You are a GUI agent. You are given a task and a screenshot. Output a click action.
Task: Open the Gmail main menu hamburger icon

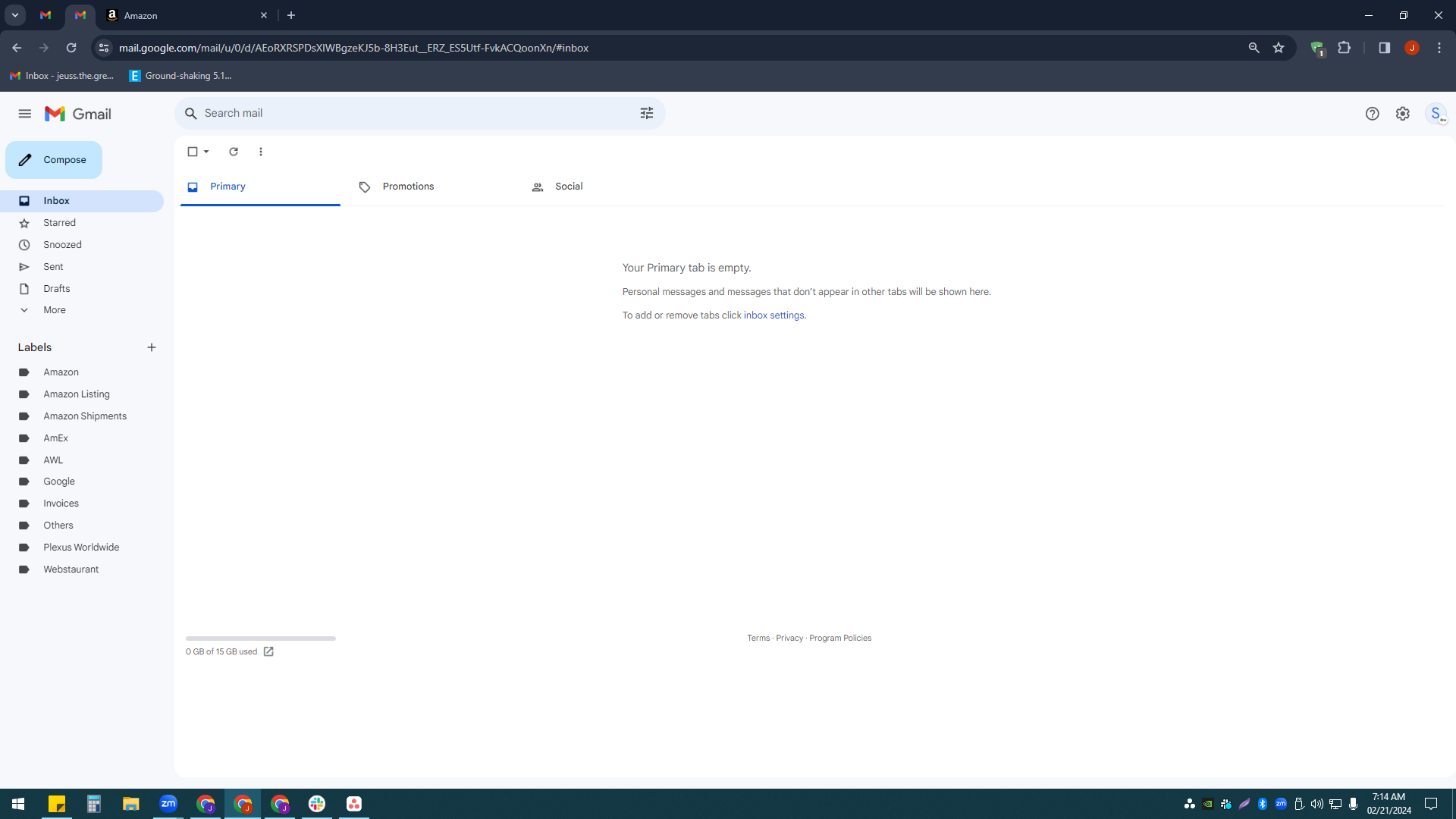pos(25,114)
